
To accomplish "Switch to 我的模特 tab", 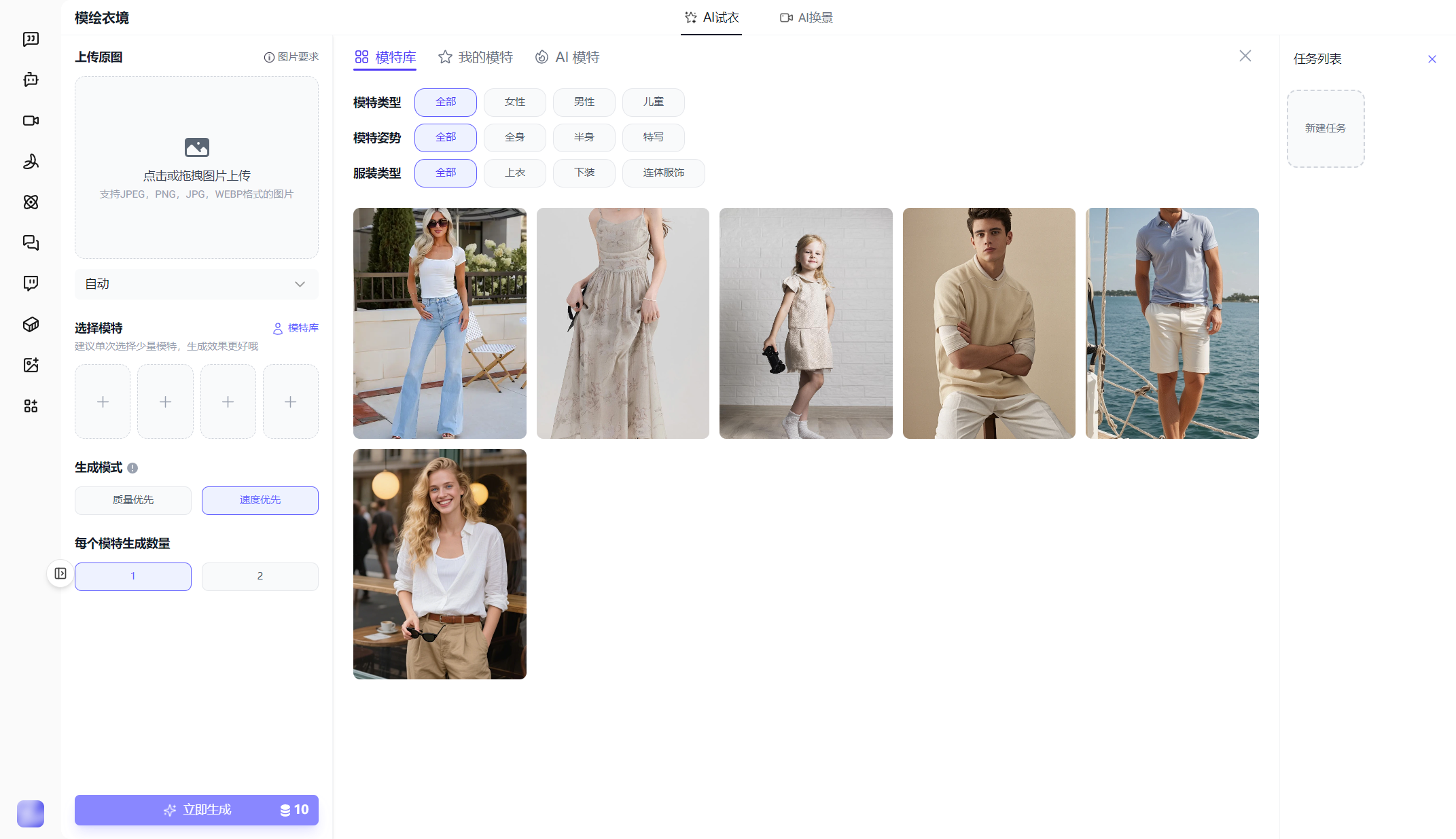I will tap(476, 57).
